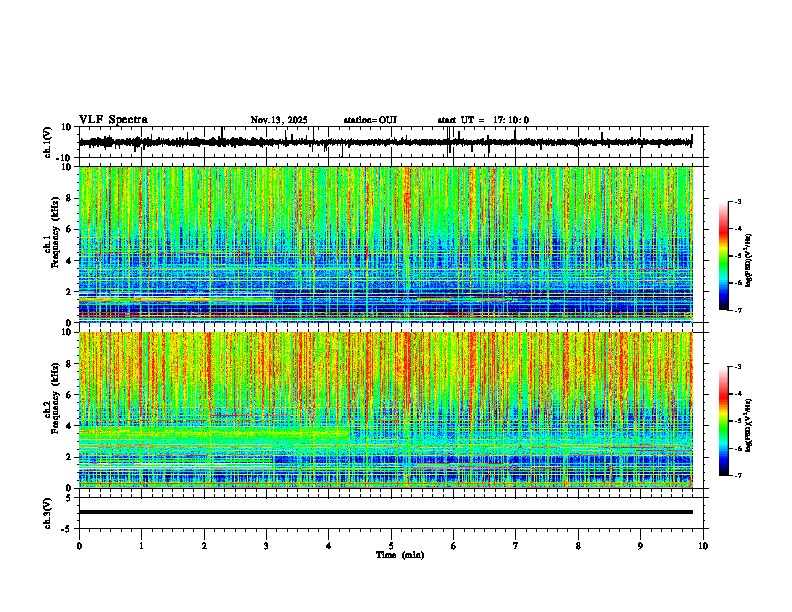The width and height of the screenshot is (792, 612).
Task: Click the ch.1 waveform trace panel
Action: click(393, 142)
